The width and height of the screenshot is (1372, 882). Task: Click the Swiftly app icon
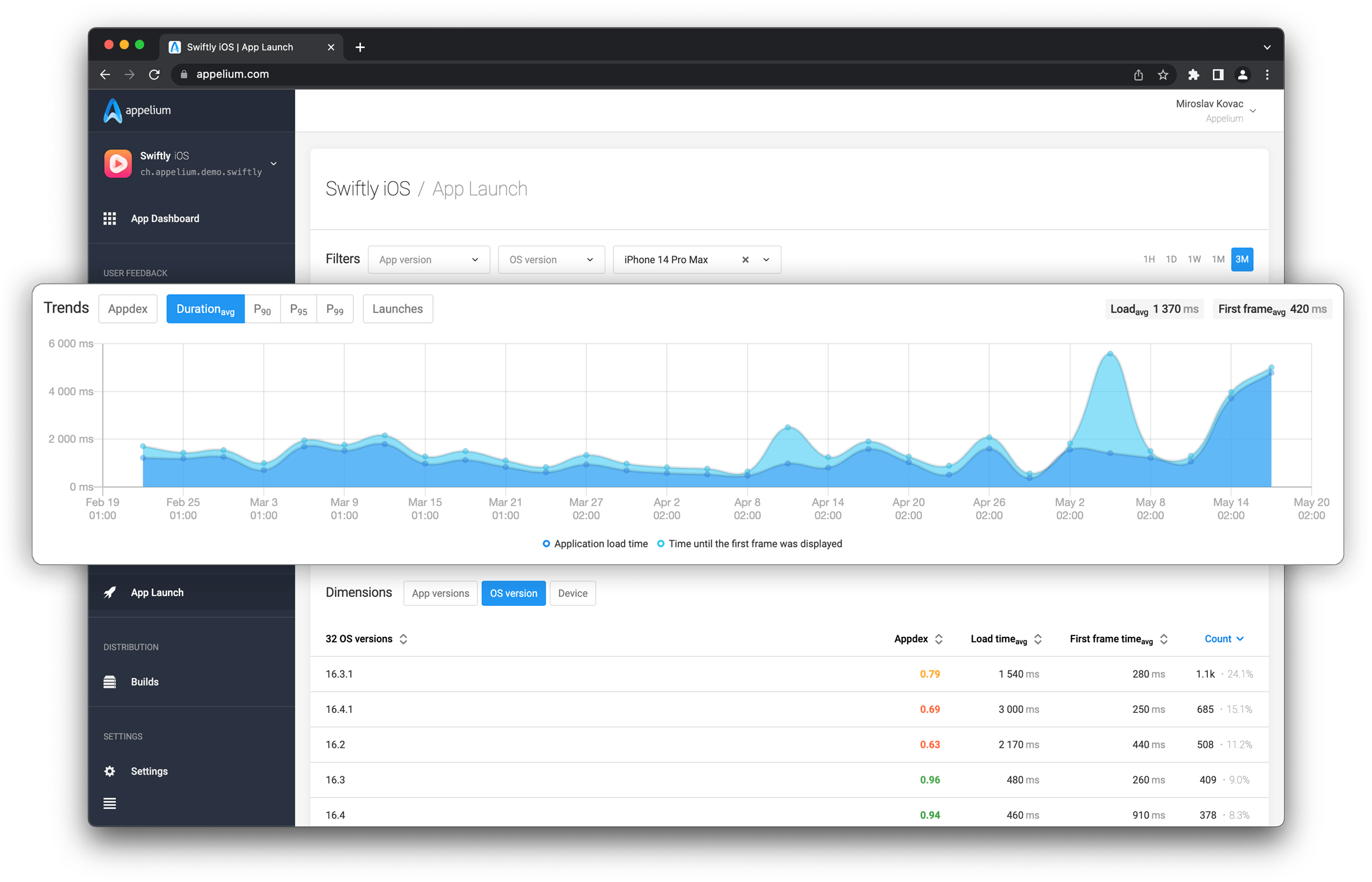[x=118, y=163]
